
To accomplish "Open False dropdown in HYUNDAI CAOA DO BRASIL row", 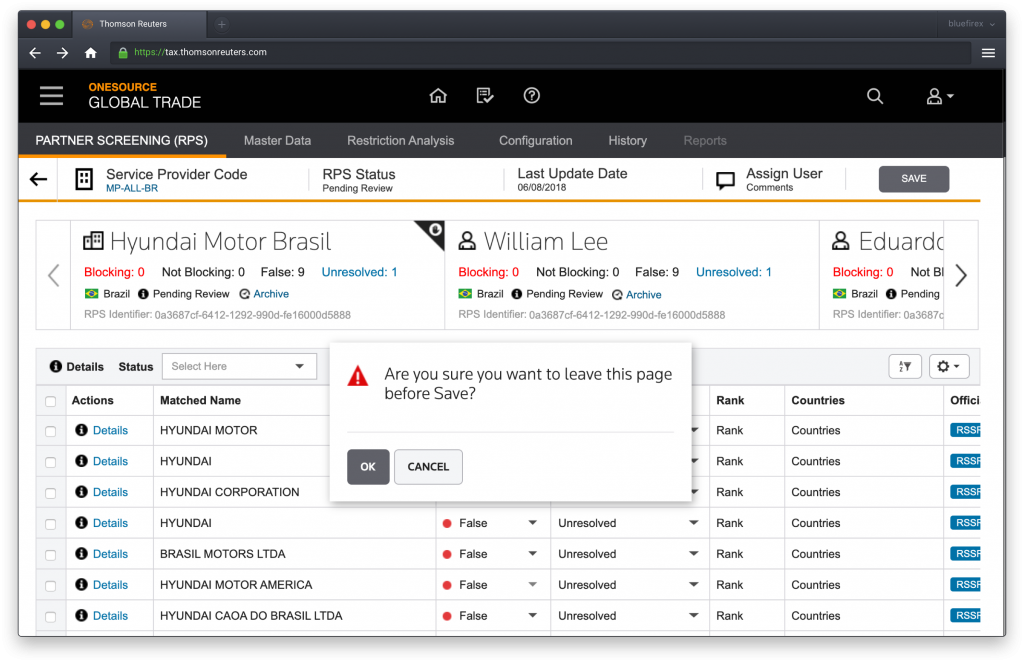I will click(533, 615).
